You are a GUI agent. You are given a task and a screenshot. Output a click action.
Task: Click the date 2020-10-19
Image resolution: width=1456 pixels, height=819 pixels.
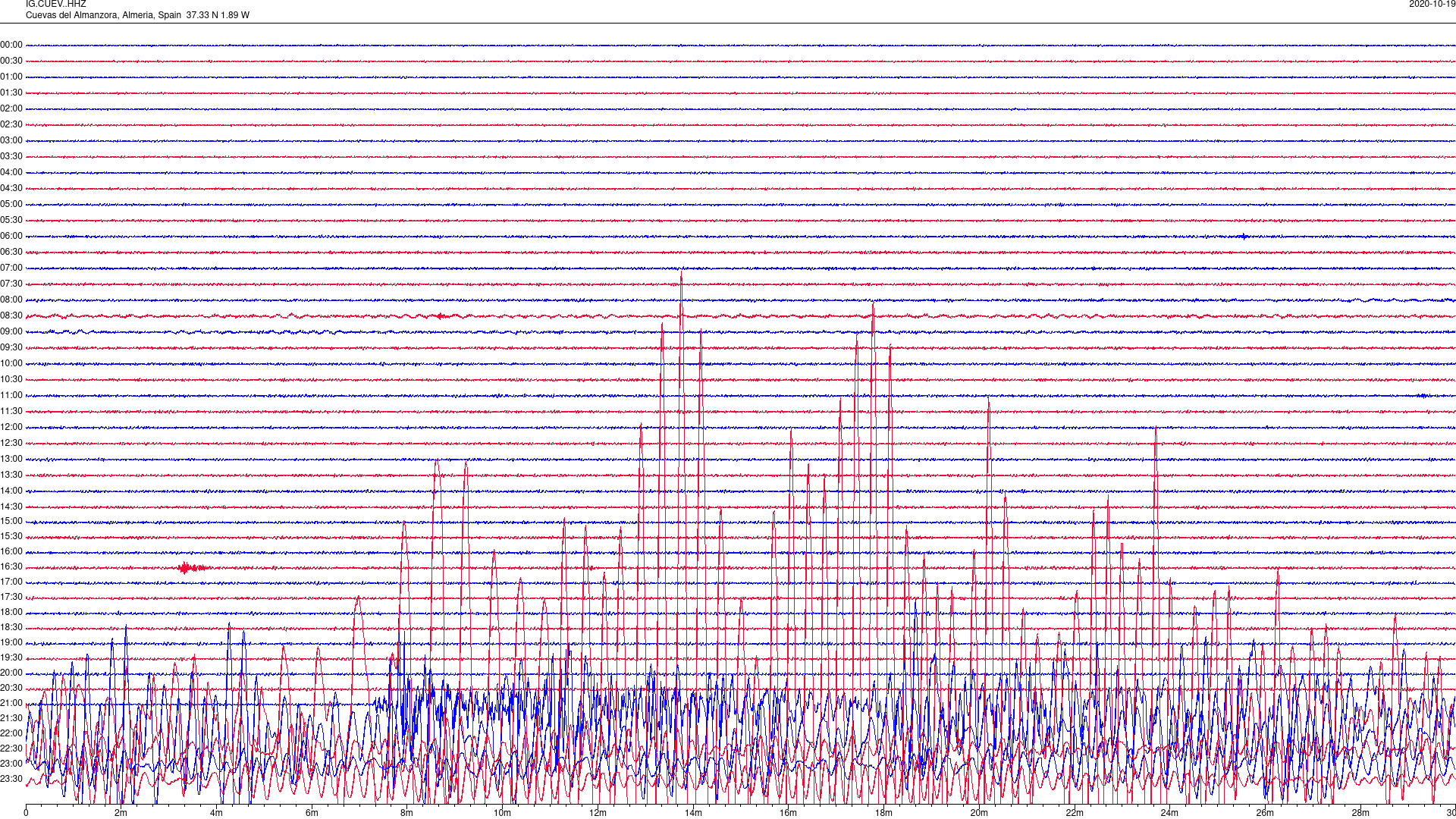point(1432,4)
